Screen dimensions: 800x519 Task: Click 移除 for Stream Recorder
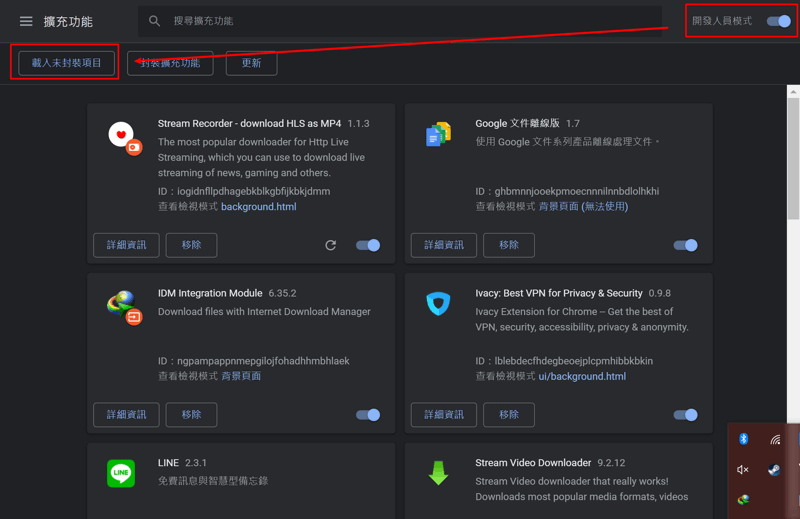click(191, 245)
